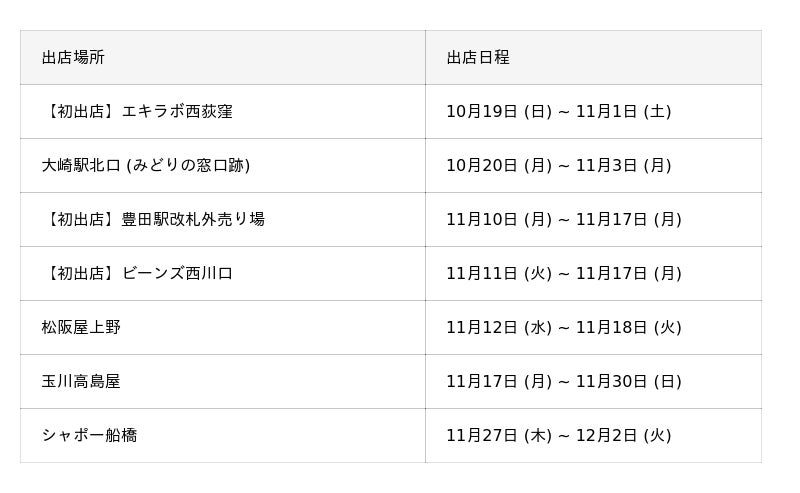
Task: Click the 出店日程 column header
Action: [x=478, y=58]
